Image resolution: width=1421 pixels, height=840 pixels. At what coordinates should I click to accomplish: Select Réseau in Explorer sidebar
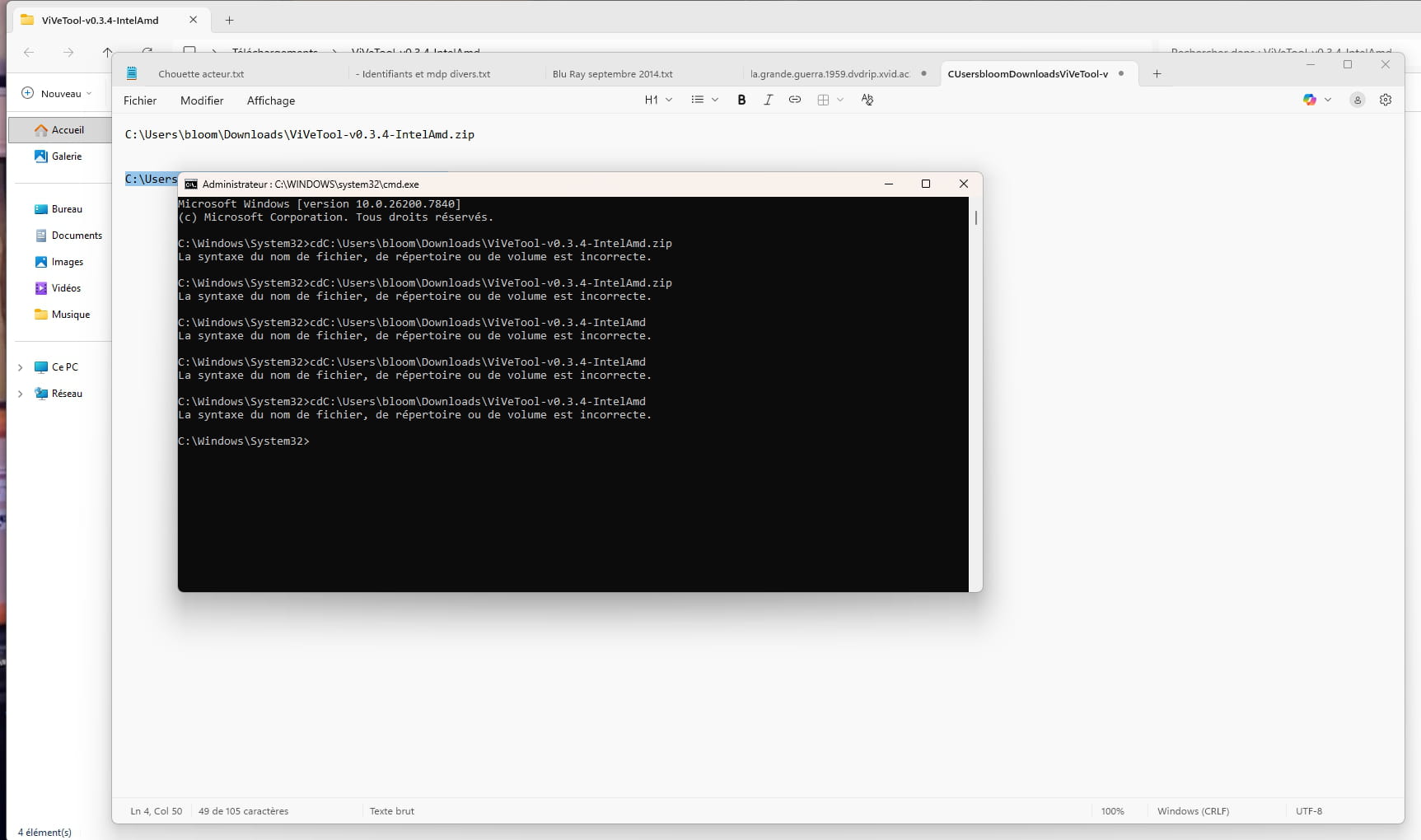[x=59, y=394]
